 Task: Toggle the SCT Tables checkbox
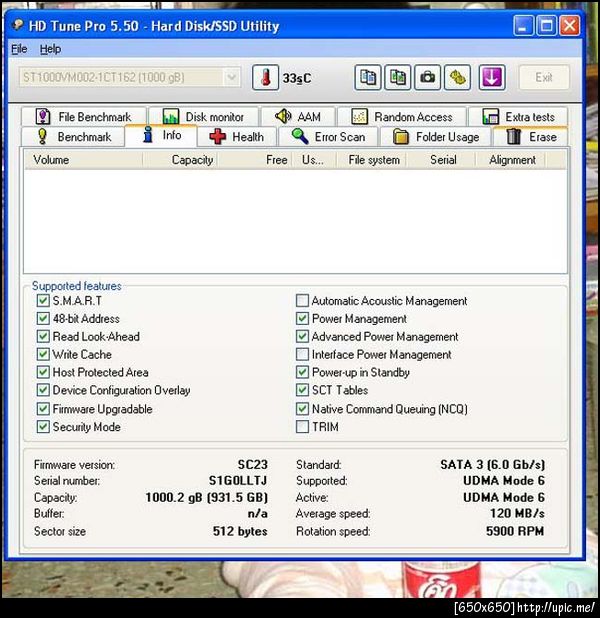302,390
